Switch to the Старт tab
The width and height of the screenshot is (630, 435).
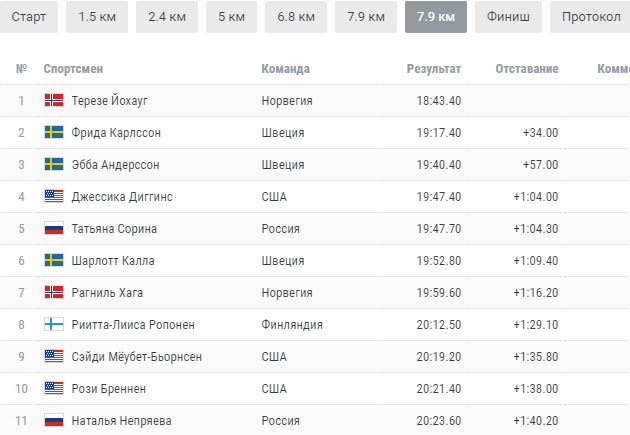(x=29, y=17)
